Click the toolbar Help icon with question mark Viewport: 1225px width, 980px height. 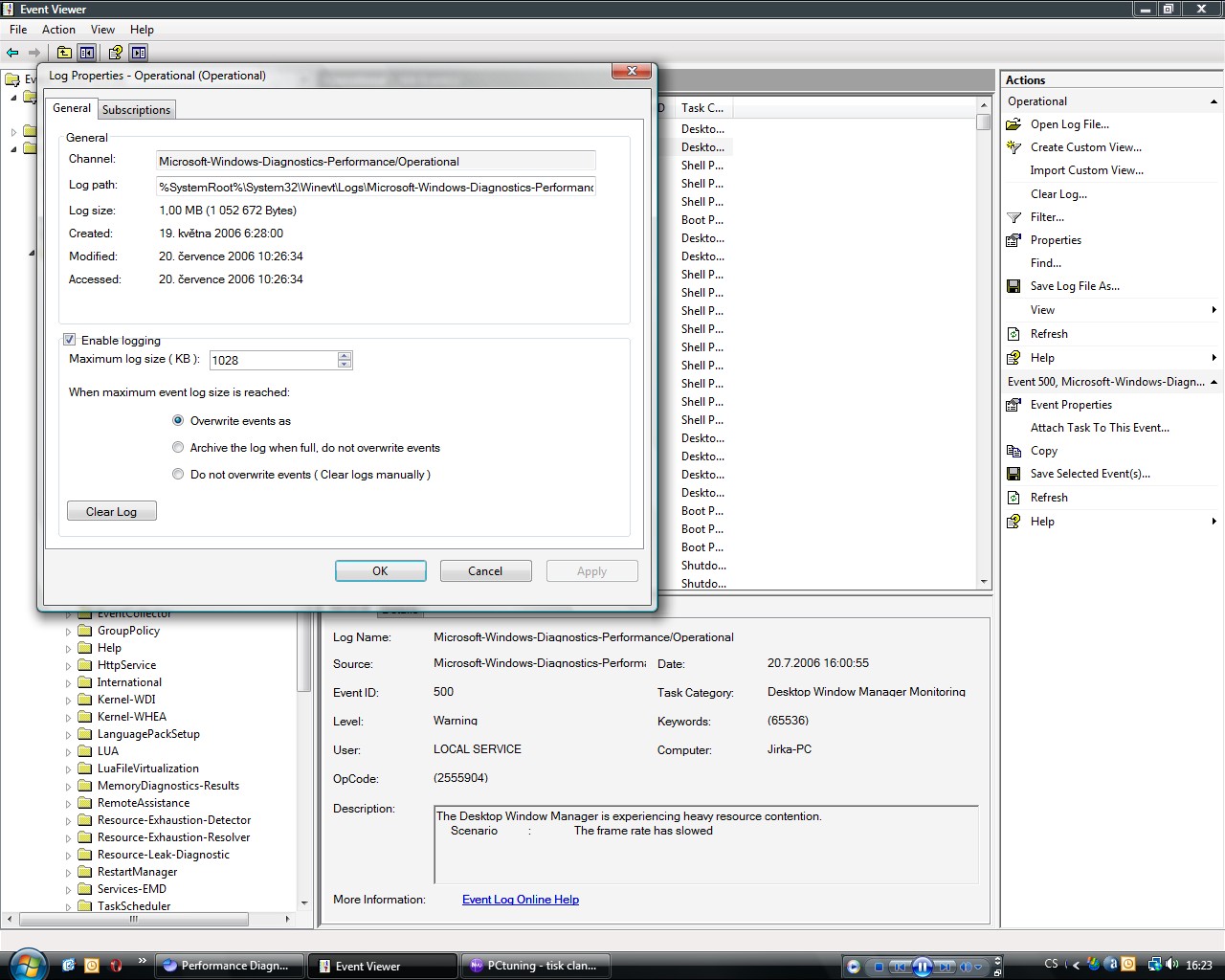coord(116,53)
